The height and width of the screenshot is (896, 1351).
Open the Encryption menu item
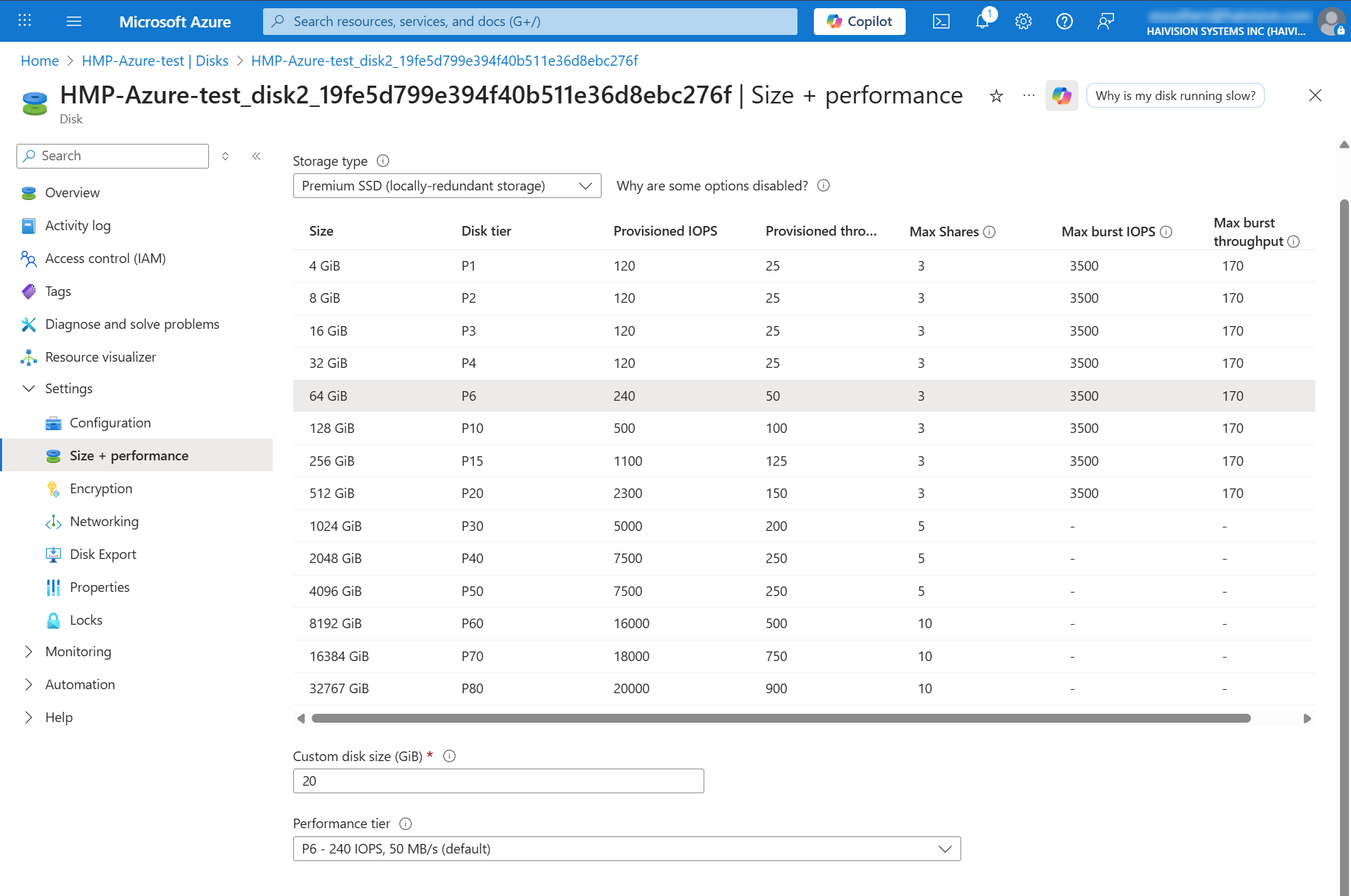[101, 488]
